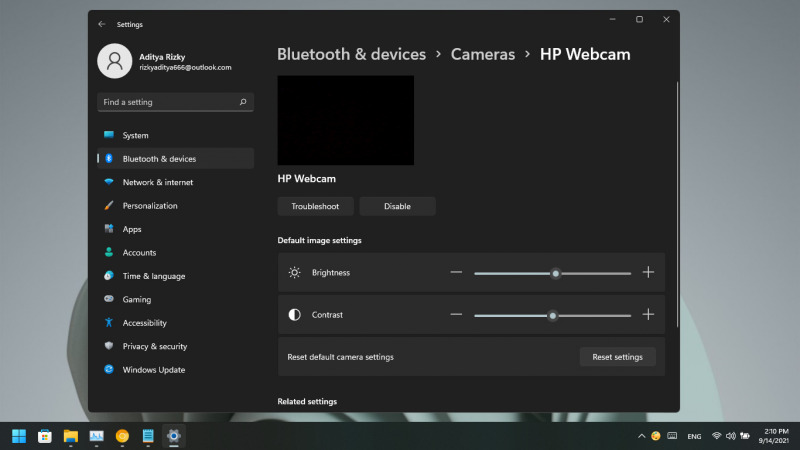Click the user profile avatar icon
This screenshot has height=450, width=800.
coord(115,61)
